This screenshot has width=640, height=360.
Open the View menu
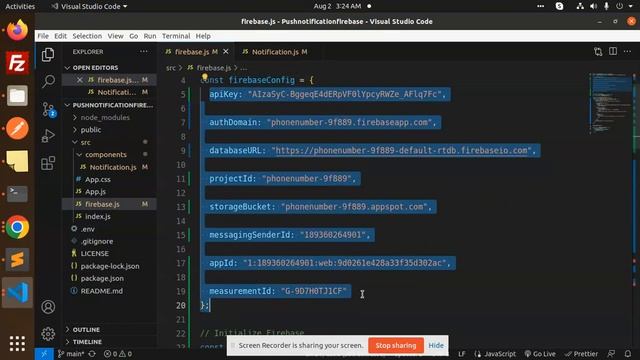116,36
